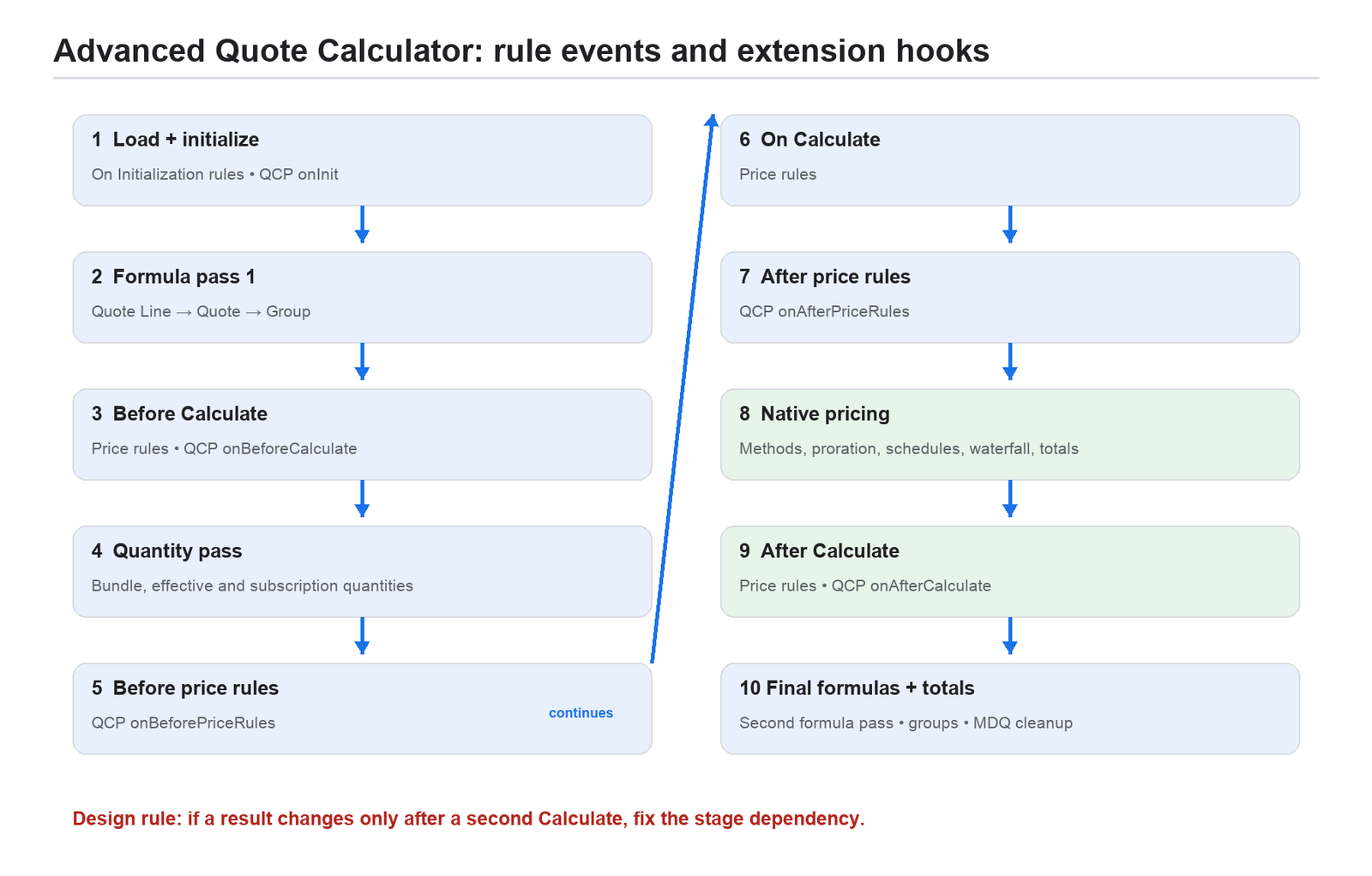The height and width of the screenshot is (876, 1372).
Task: Click the blue 'continues' link
Action: point(581,713)
